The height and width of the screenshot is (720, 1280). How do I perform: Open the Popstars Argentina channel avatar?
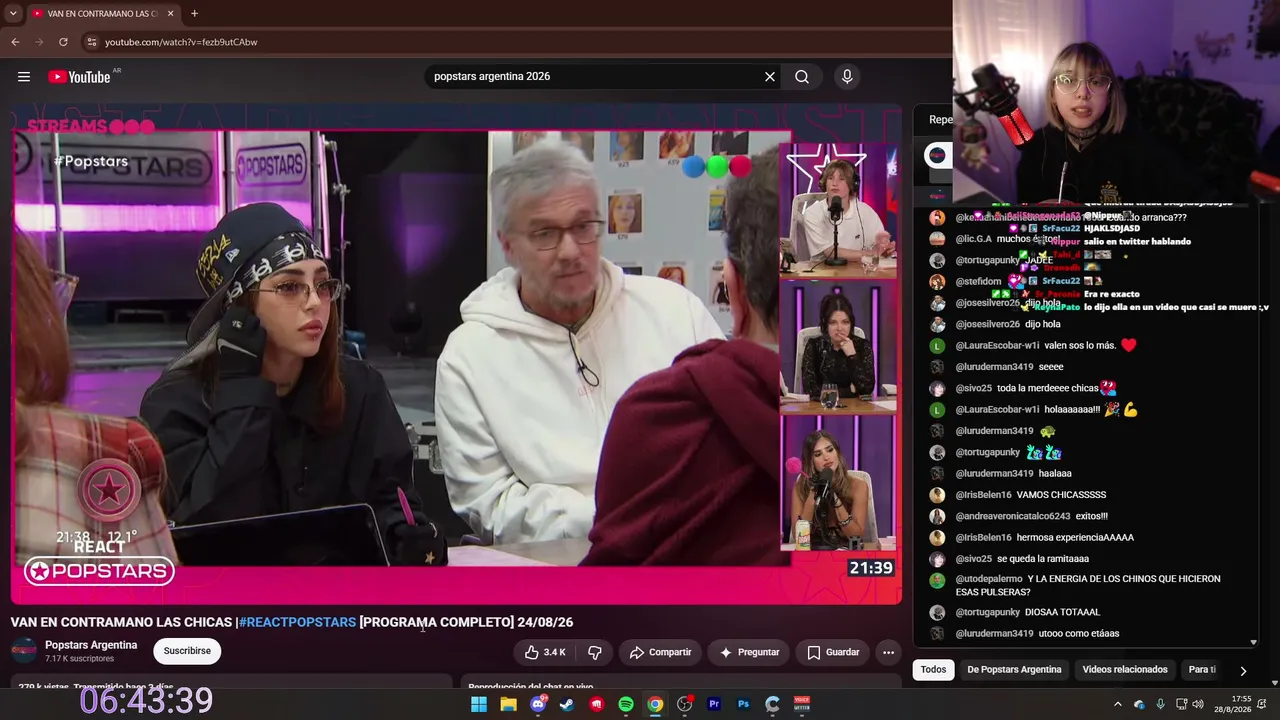pyautogui.click(x=24, y=651)
